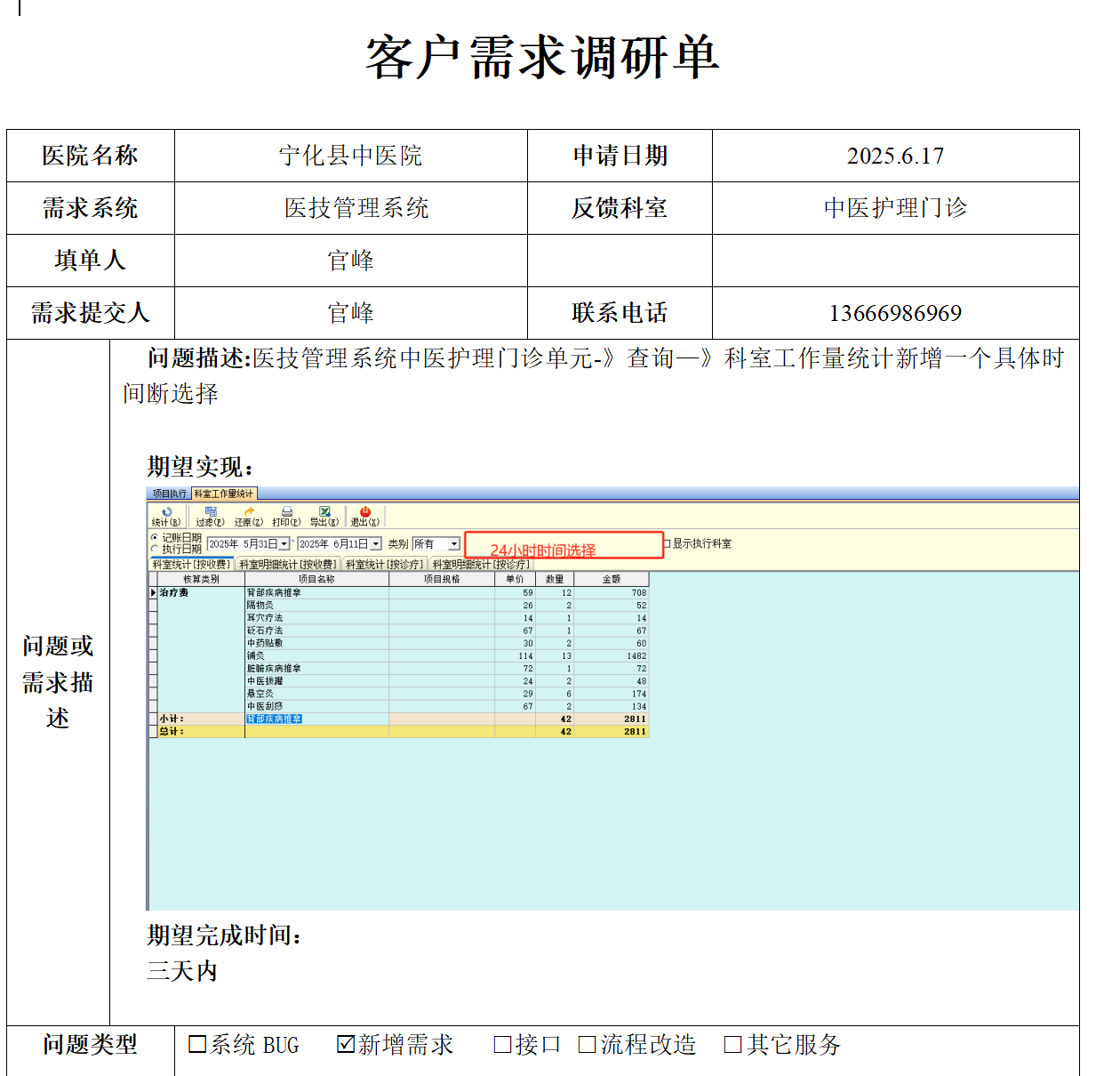Click the 核算类别 column header

point(201,579)
